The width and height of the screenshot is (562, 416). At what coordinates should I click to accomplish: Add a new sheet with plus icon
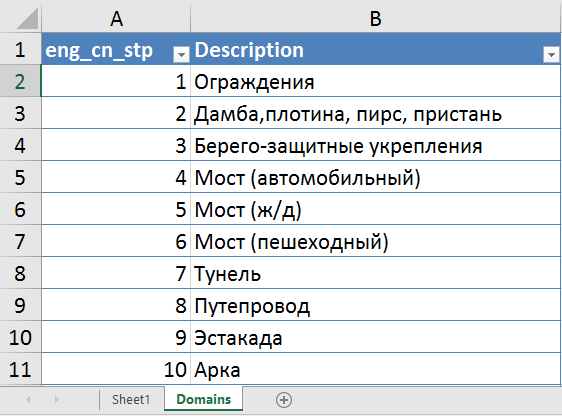(284, 400)
